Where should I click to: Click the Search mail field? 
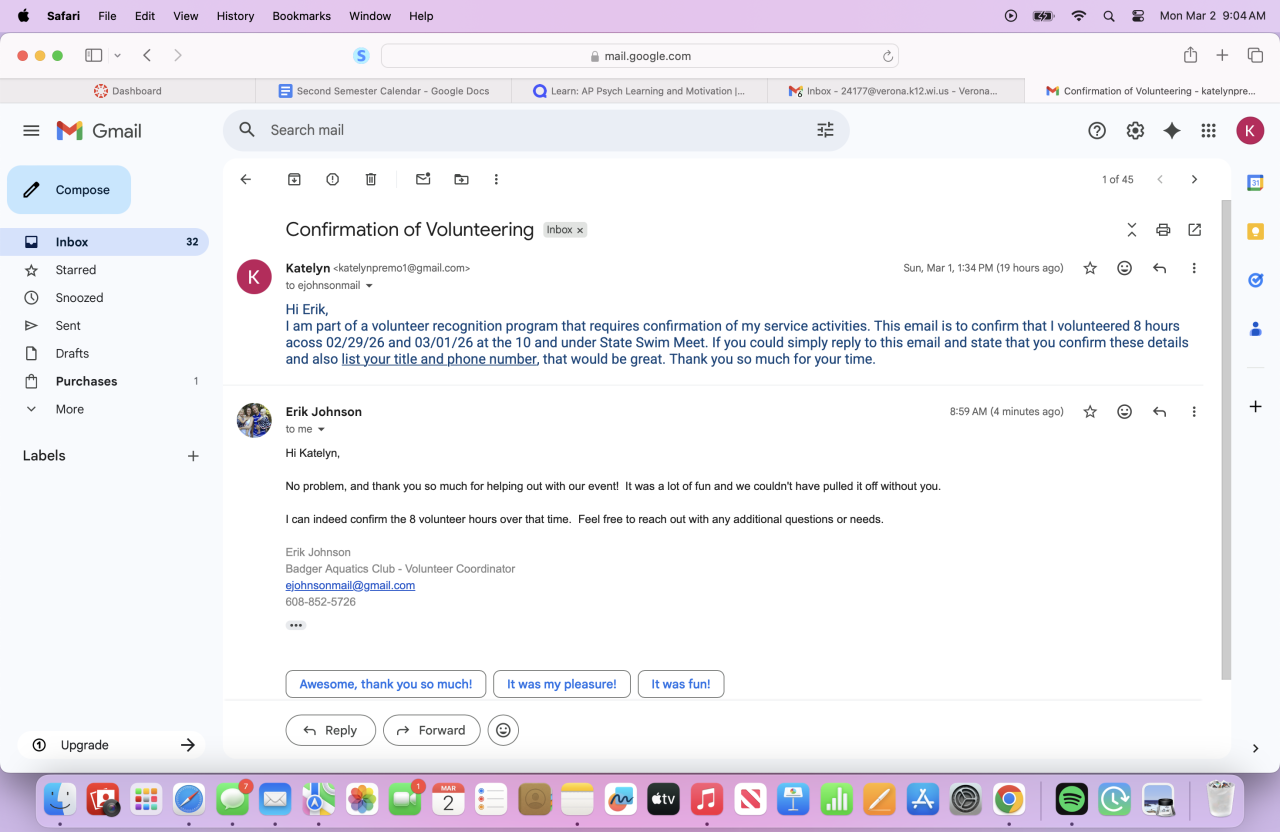pyautogui.click(x=535, y=130)
